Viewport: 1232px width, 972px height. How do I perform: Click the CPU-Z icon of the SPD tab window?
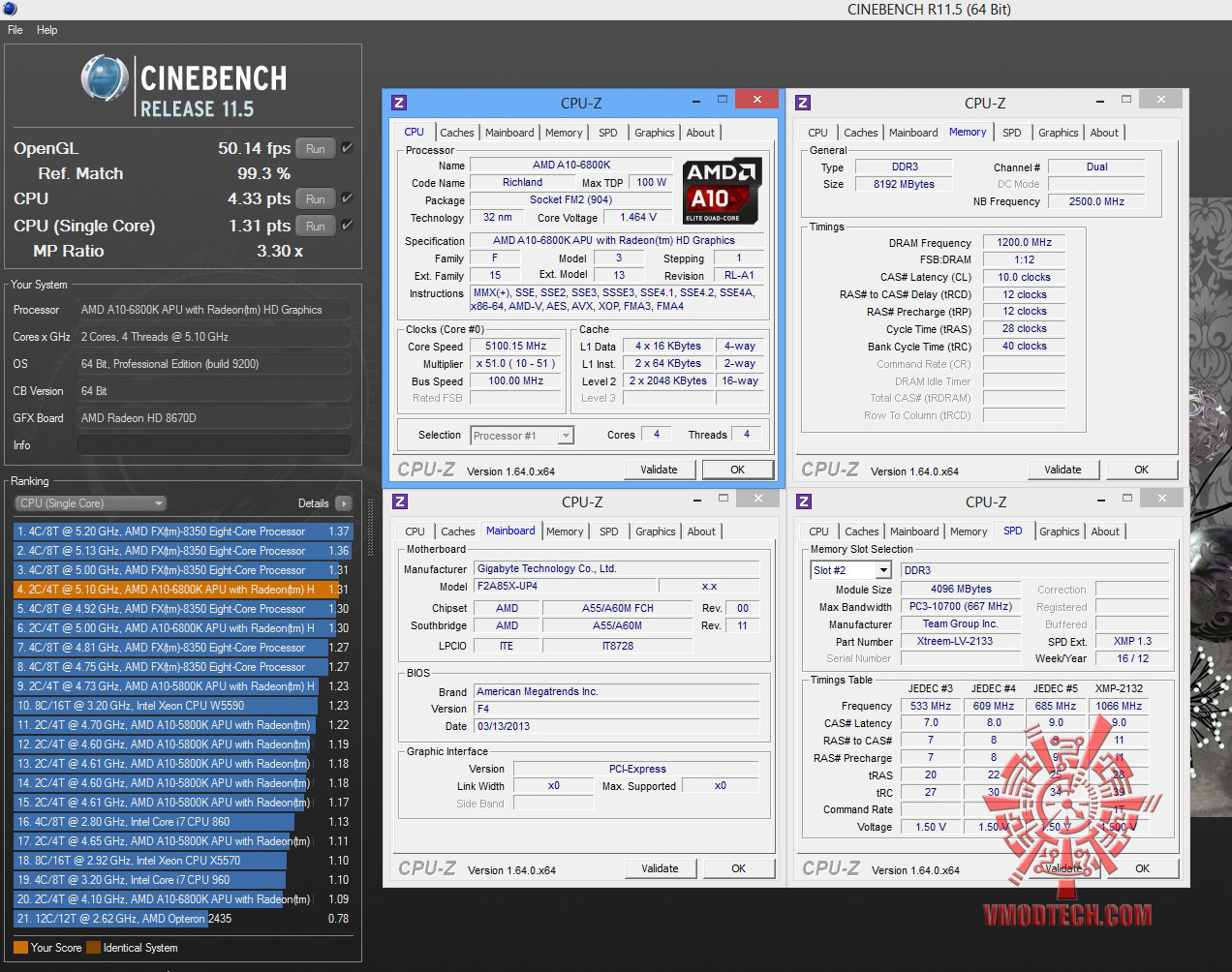coord(804,501)
